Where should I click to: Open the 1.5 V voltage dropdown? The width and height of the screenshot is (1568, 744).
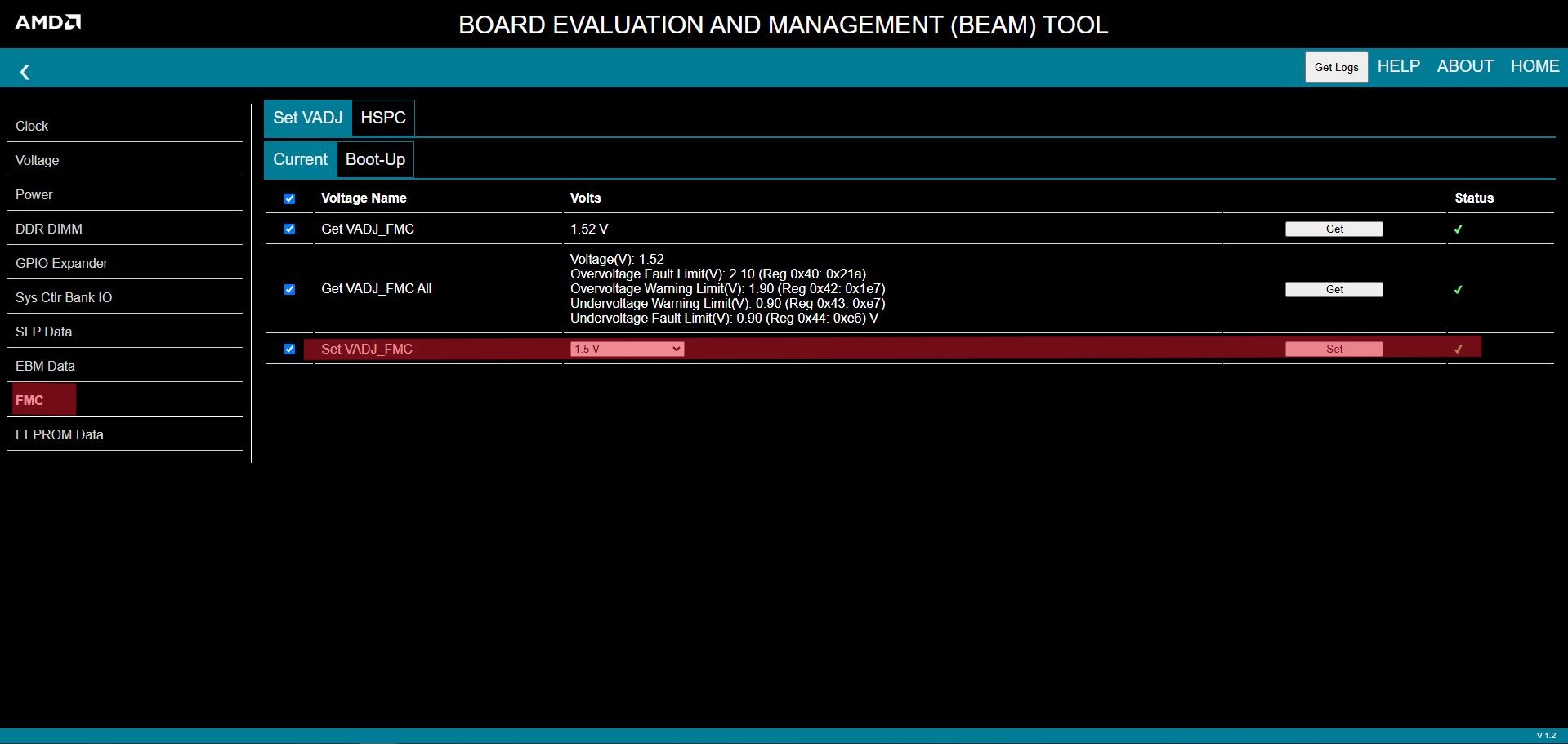coord(627,350)
